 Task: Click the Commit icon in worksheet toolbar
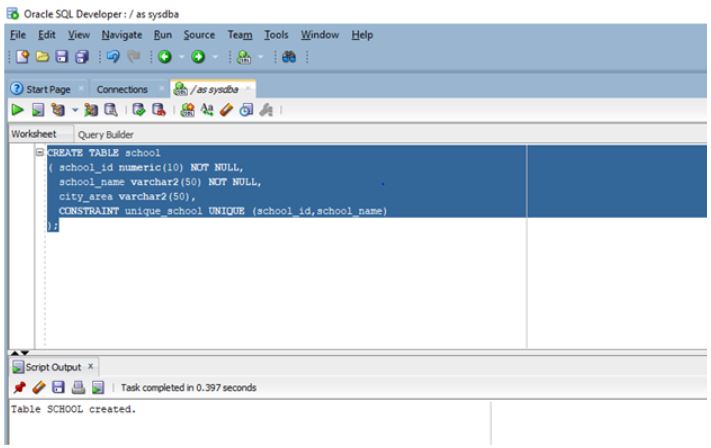click(139, 110)
